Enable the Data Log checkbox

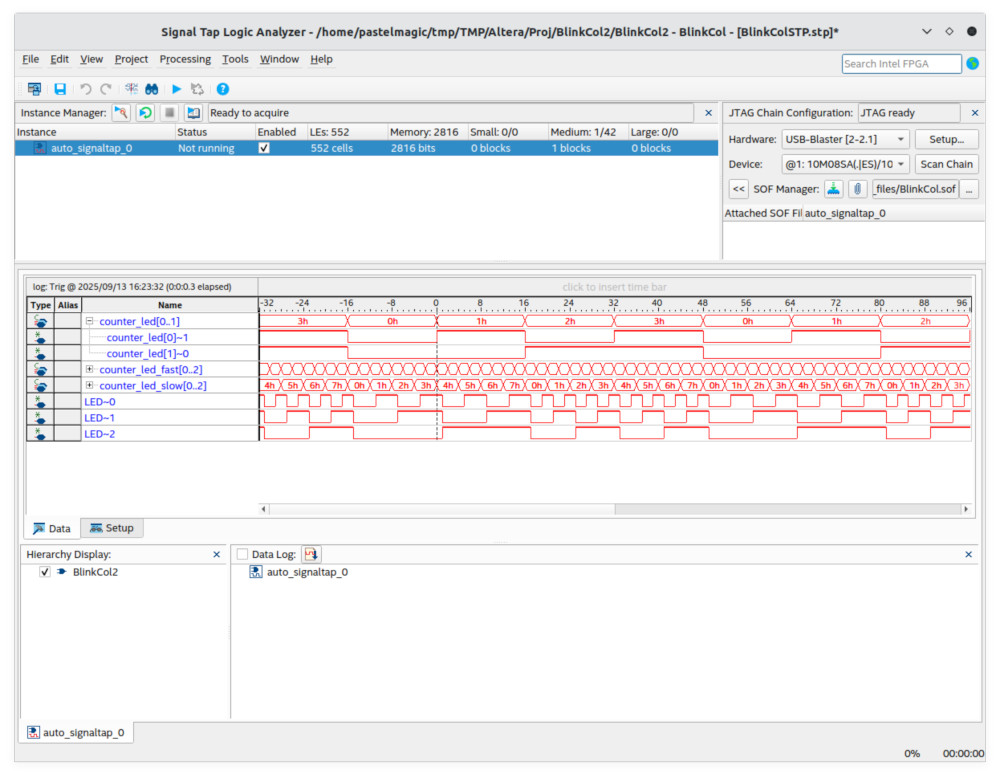[x=241, y=554]
